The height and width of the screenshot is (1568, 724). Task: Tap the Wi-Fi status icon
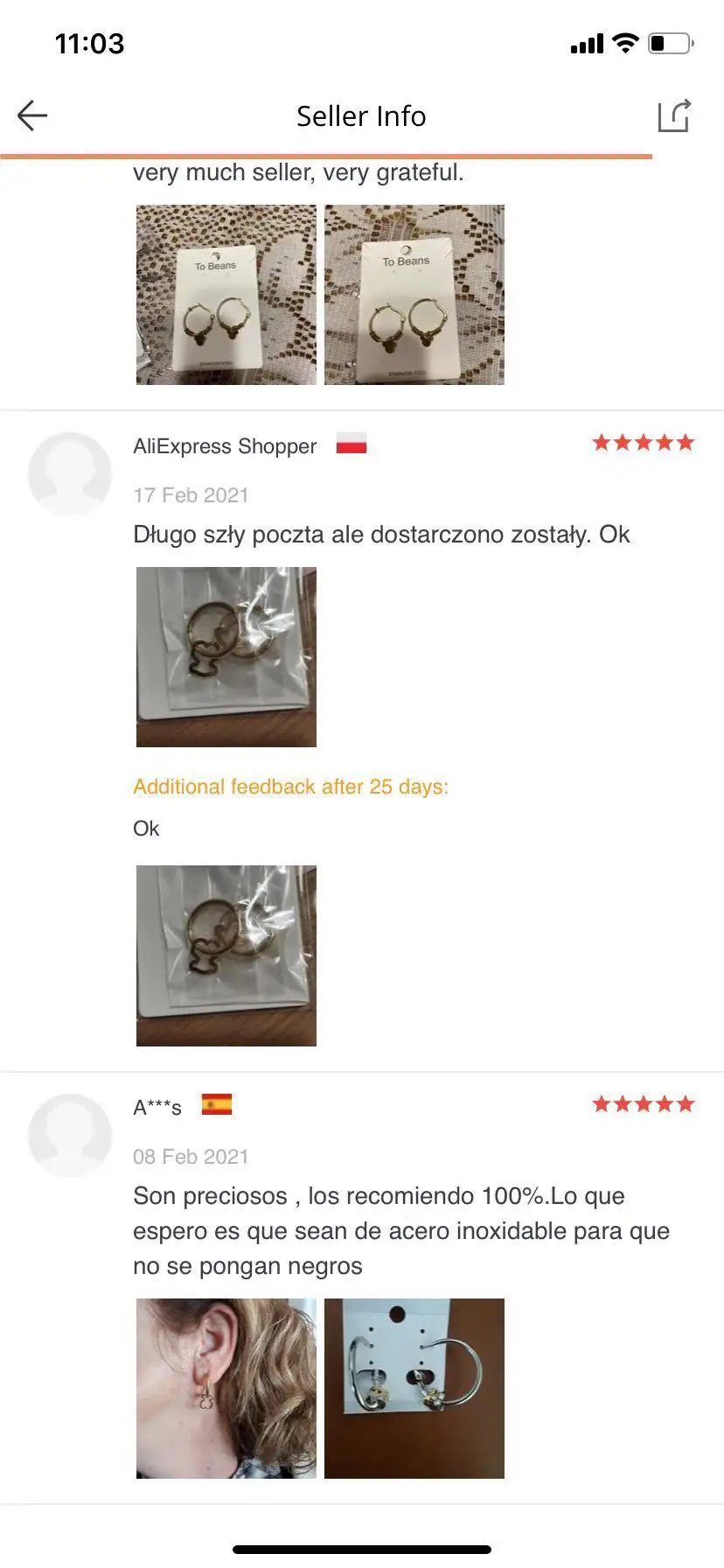click(x=625, y=43)
